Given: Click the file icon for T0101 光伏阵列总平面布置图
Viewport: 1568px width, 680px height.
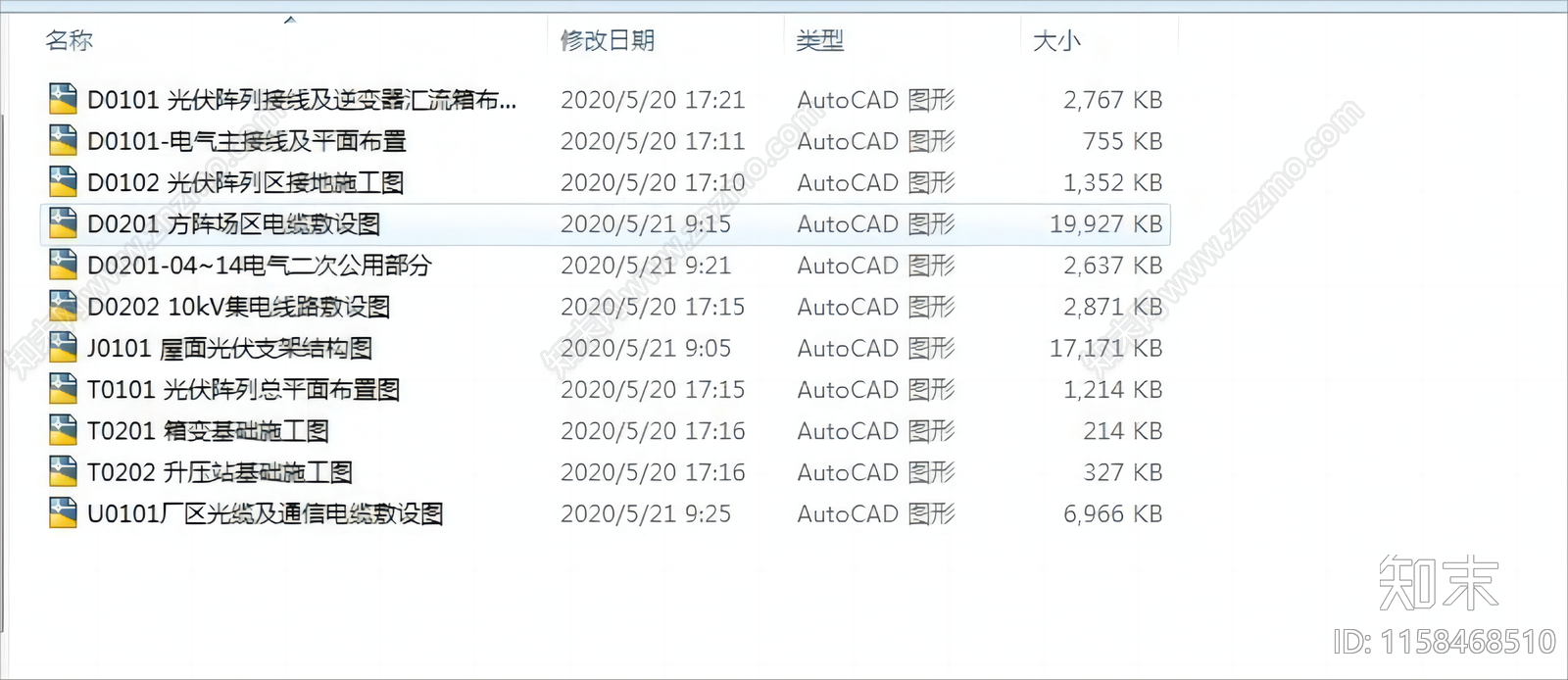Looking at the screenshot, I should [x=63, y=389].
